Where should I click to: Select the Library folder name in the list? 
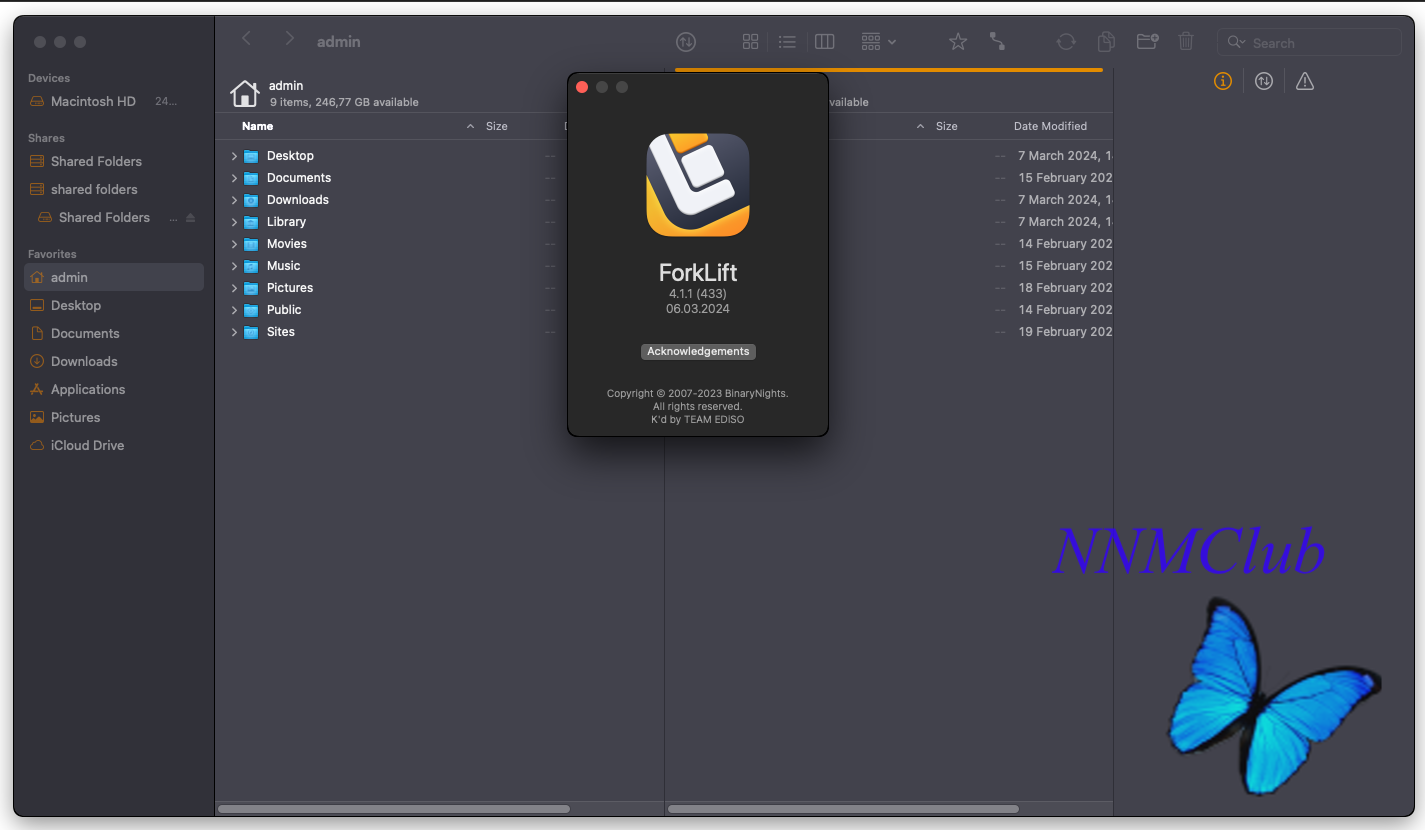point(286,222)
